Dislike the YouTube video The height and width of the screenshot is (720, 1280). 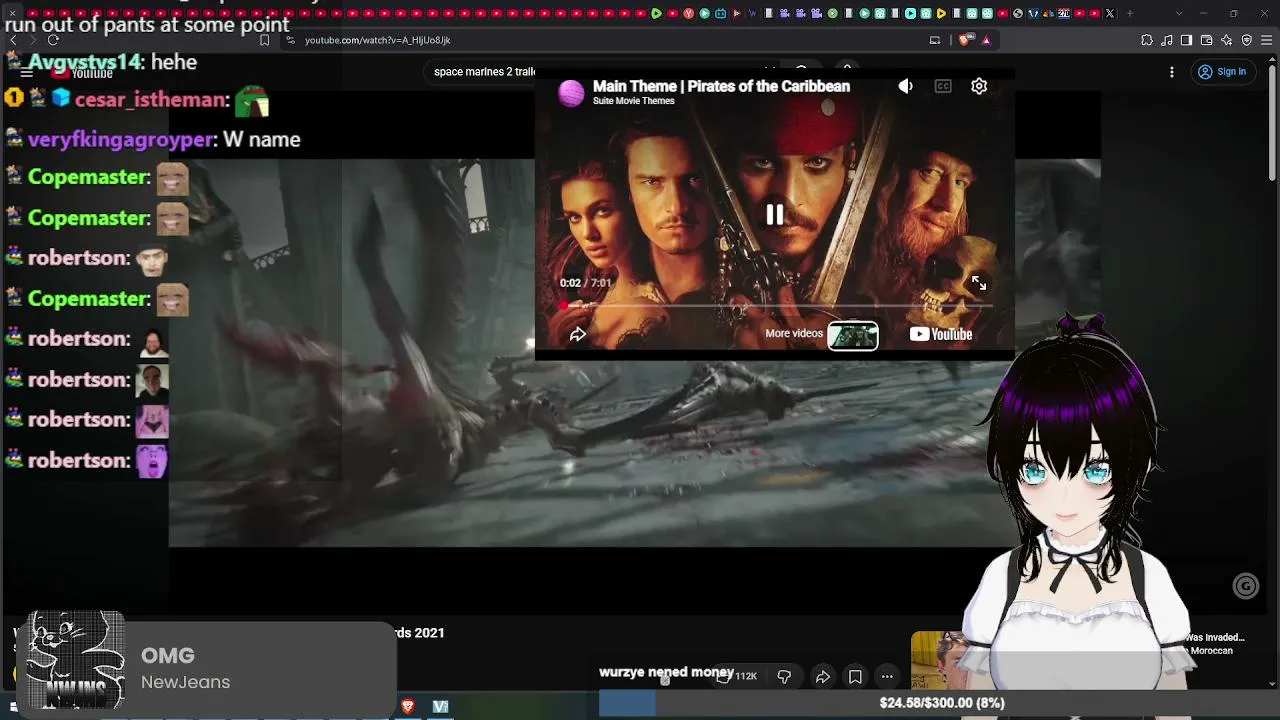(x=784, y=677)
